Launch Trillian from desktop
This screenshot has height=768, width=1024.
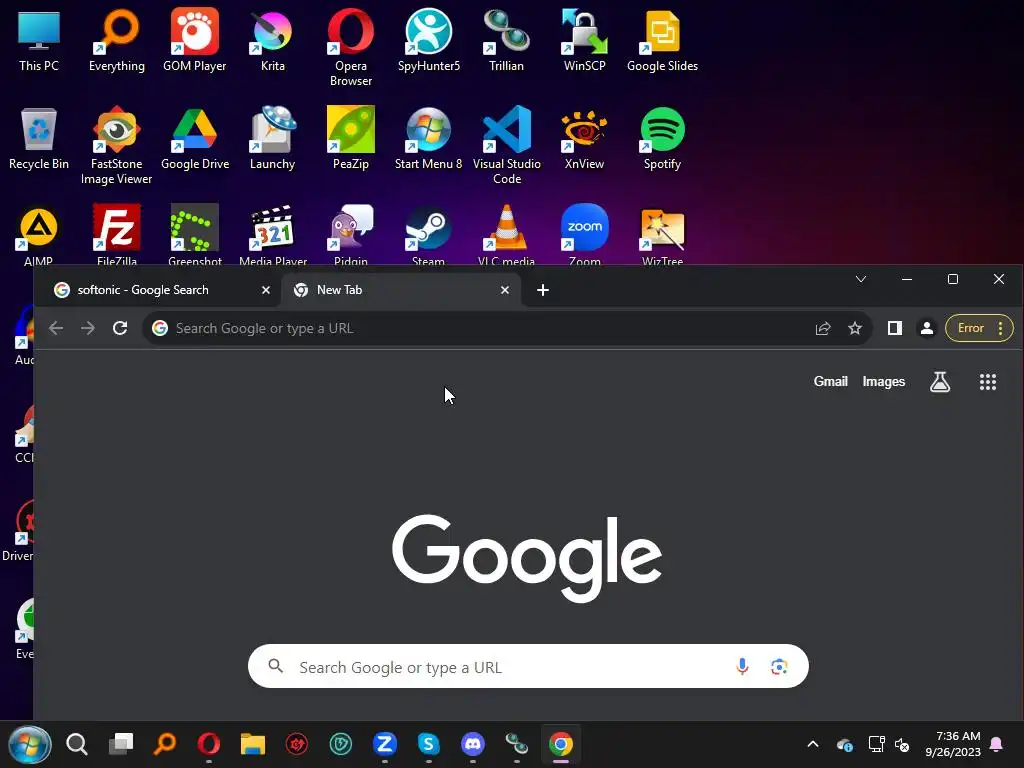coord(506,40)
